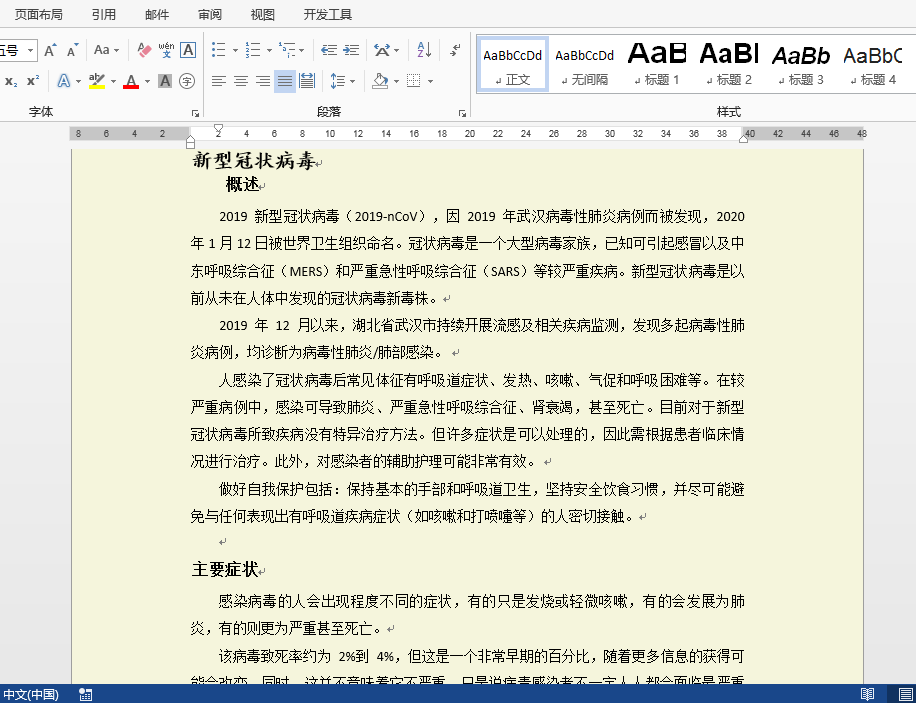Screen dimensions: 916x703
Task: Expand the bullet list options dropdown
Action: pyautogui.click(x=235, y=51)
